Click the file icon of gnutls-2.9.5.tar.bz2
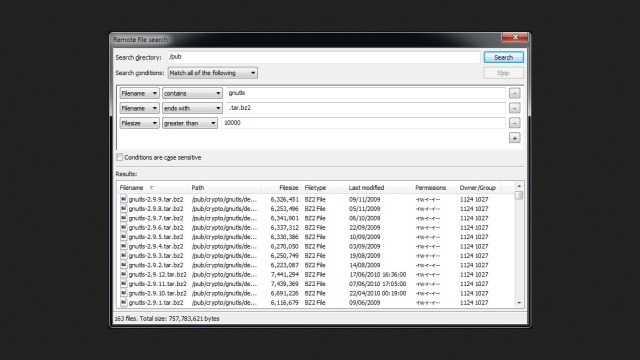 coord(123,237)
